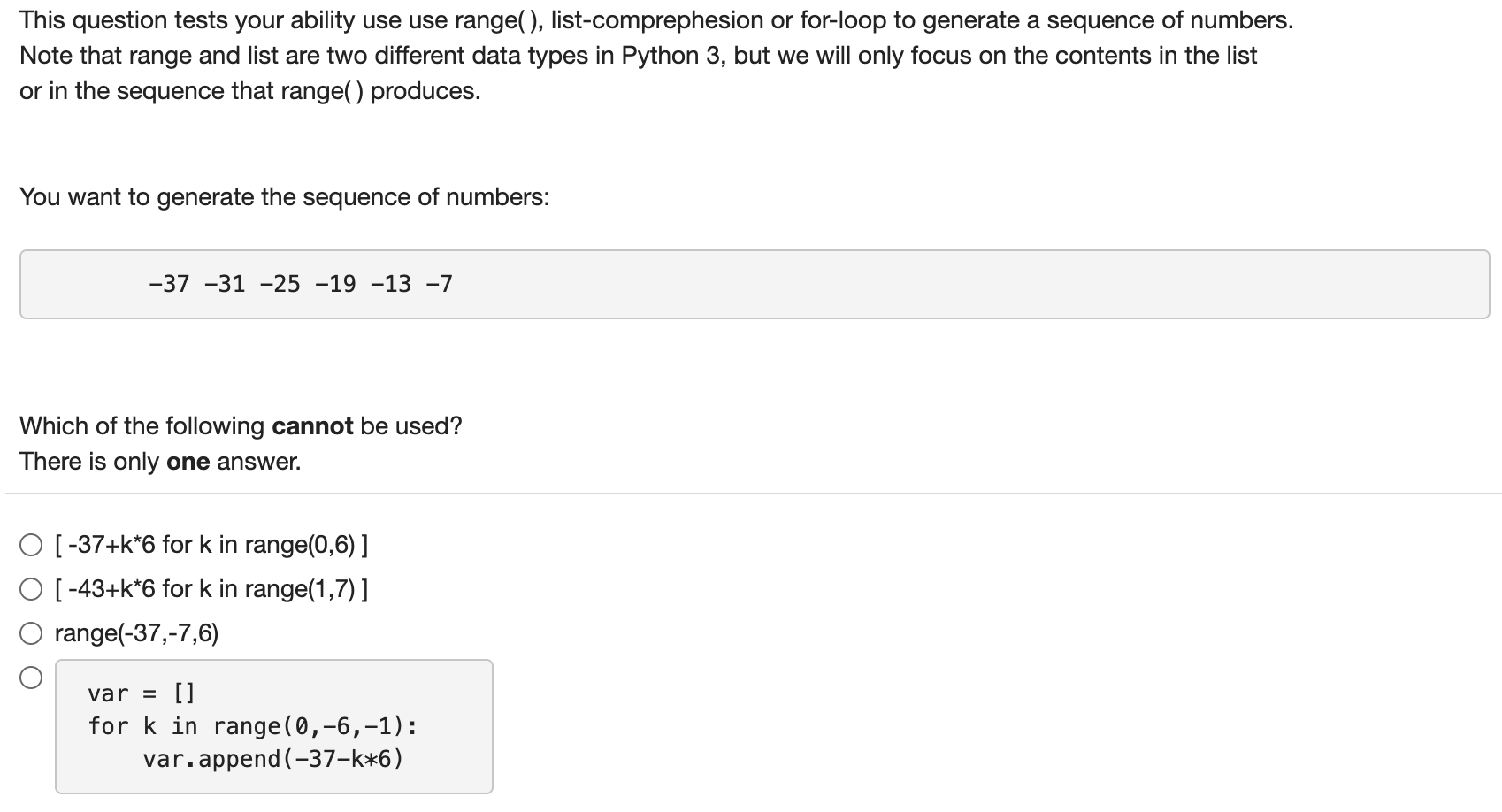The width and height of the screenshot is (1502, 812).
Task: Choose the radio button for range(-37,-7,6)
Action: pos(31,633)
